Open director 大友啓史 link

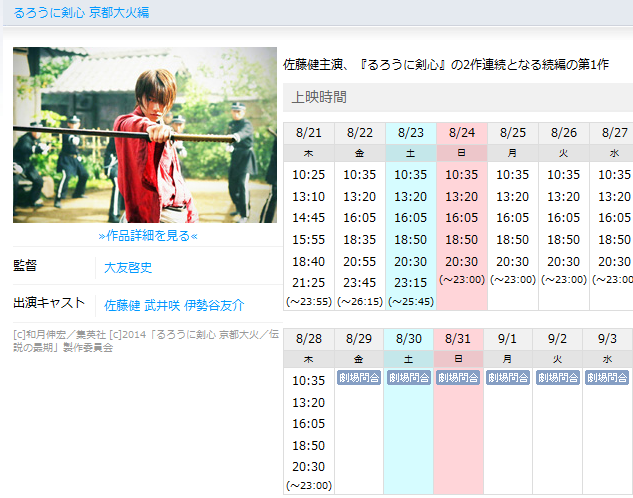coord(129,268)
